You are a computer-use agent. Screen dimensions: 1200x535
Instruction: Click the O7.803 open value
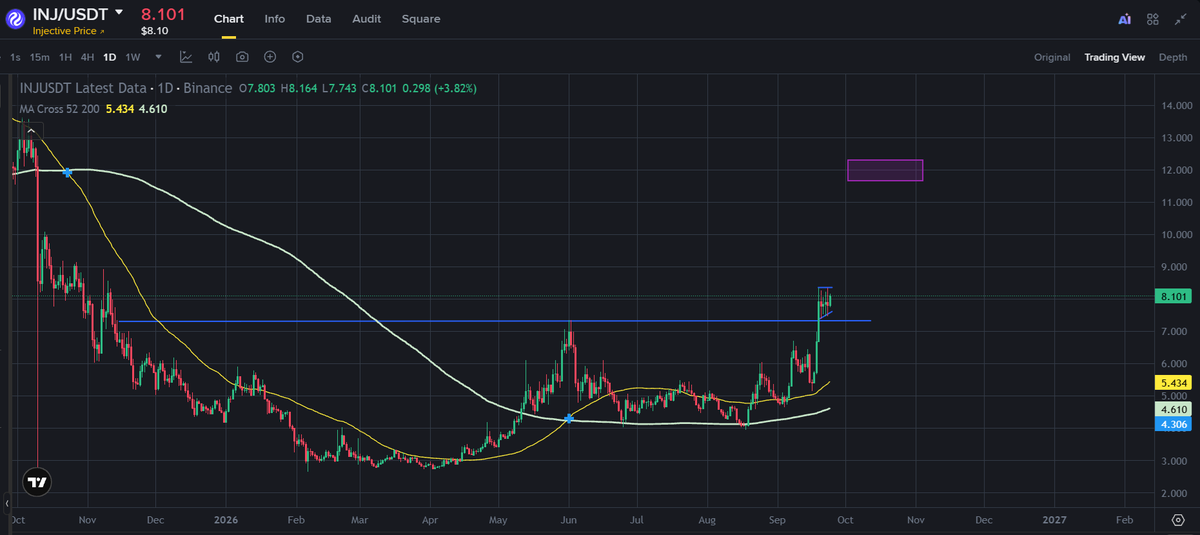tap(257, 88)
